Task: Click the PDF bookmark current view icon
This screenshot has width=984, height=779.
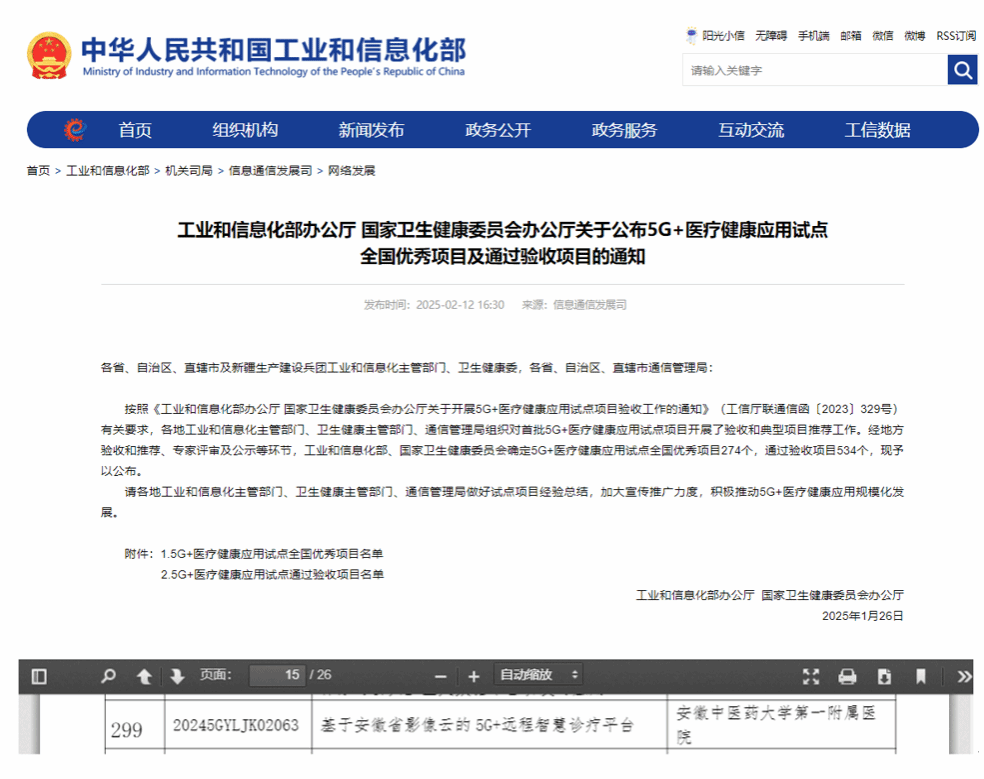Action: click(920, 676)
